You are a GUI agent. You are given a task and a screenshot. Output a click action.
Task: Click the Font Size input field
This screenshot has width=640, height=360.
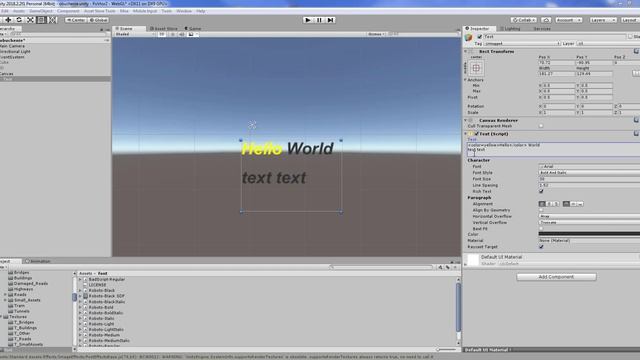tap(589, 179)
